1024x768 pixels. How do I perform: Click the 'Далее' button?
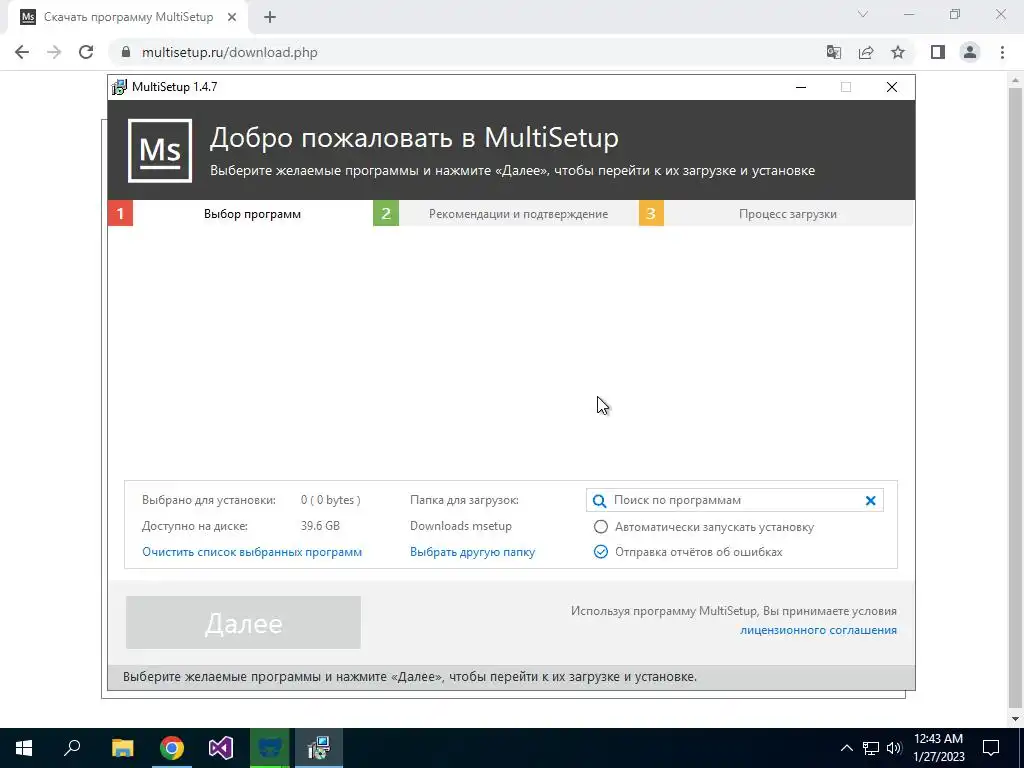pyautogui.click(x=243, y=622)
